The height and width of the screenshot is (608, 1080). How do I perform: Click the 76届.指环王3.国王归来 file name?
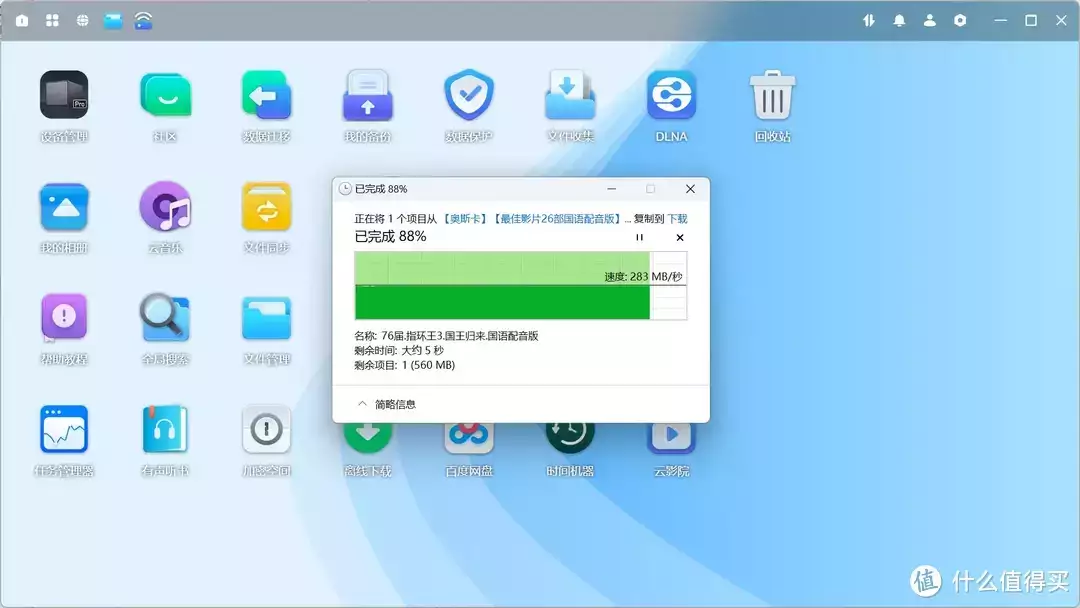459,336
